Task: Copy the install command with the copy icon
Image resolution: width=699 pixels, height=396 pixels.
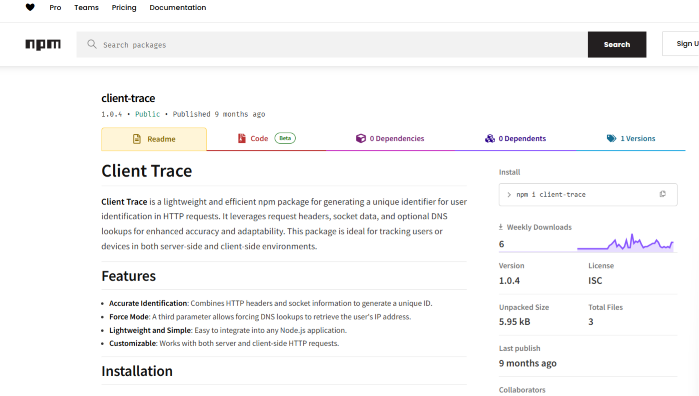Action: point(662,194)
